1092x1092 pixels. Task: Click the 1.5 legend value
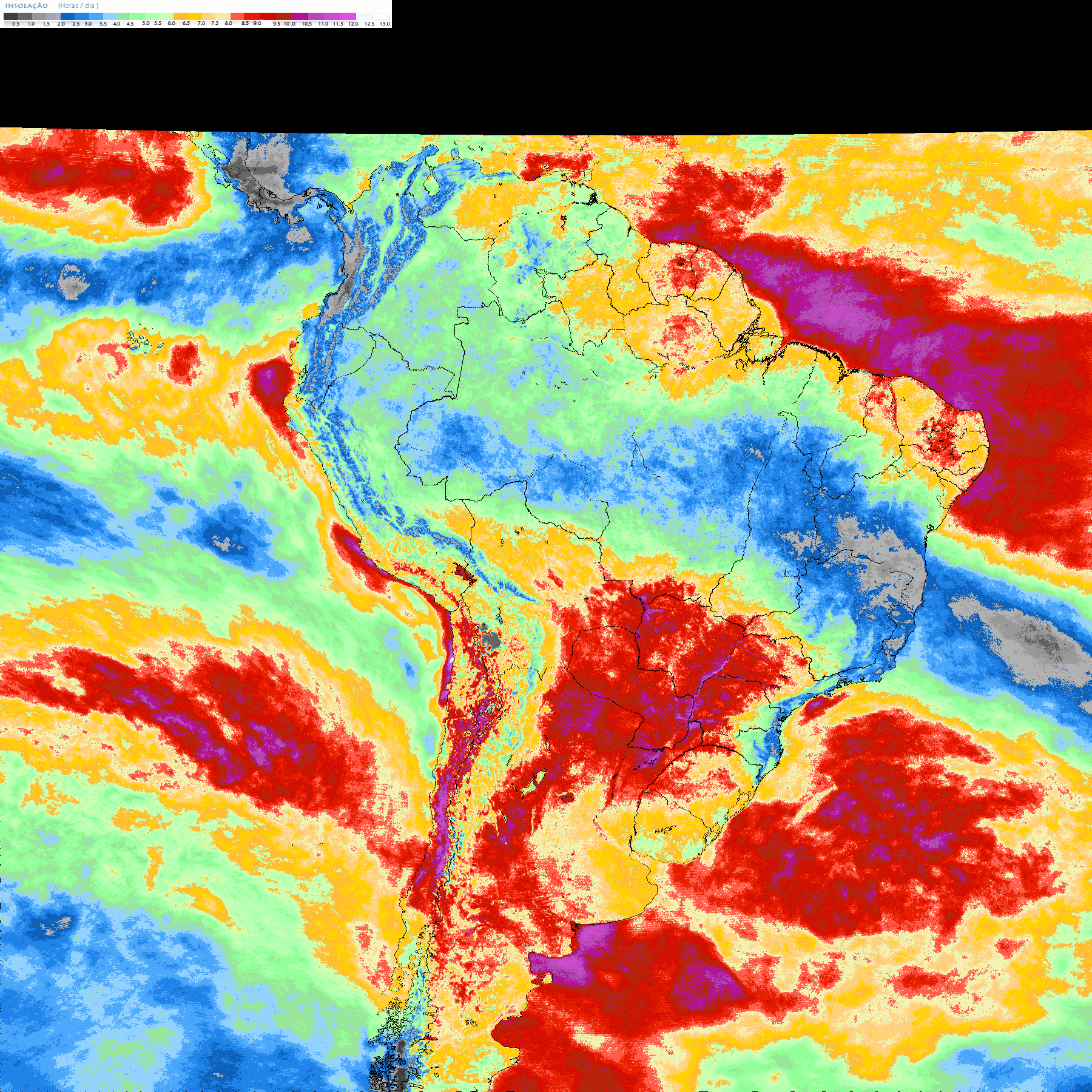[46, 24]
